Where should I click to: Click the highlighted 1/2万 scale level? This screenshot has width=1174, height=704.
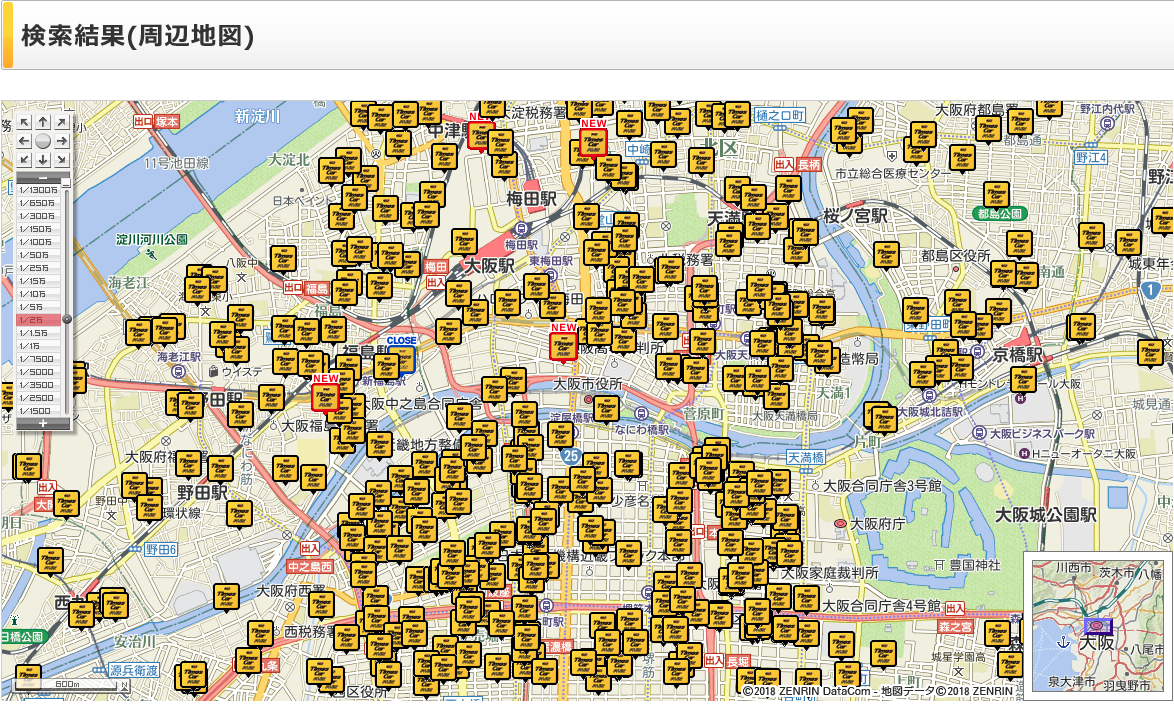tap(38, 320)
